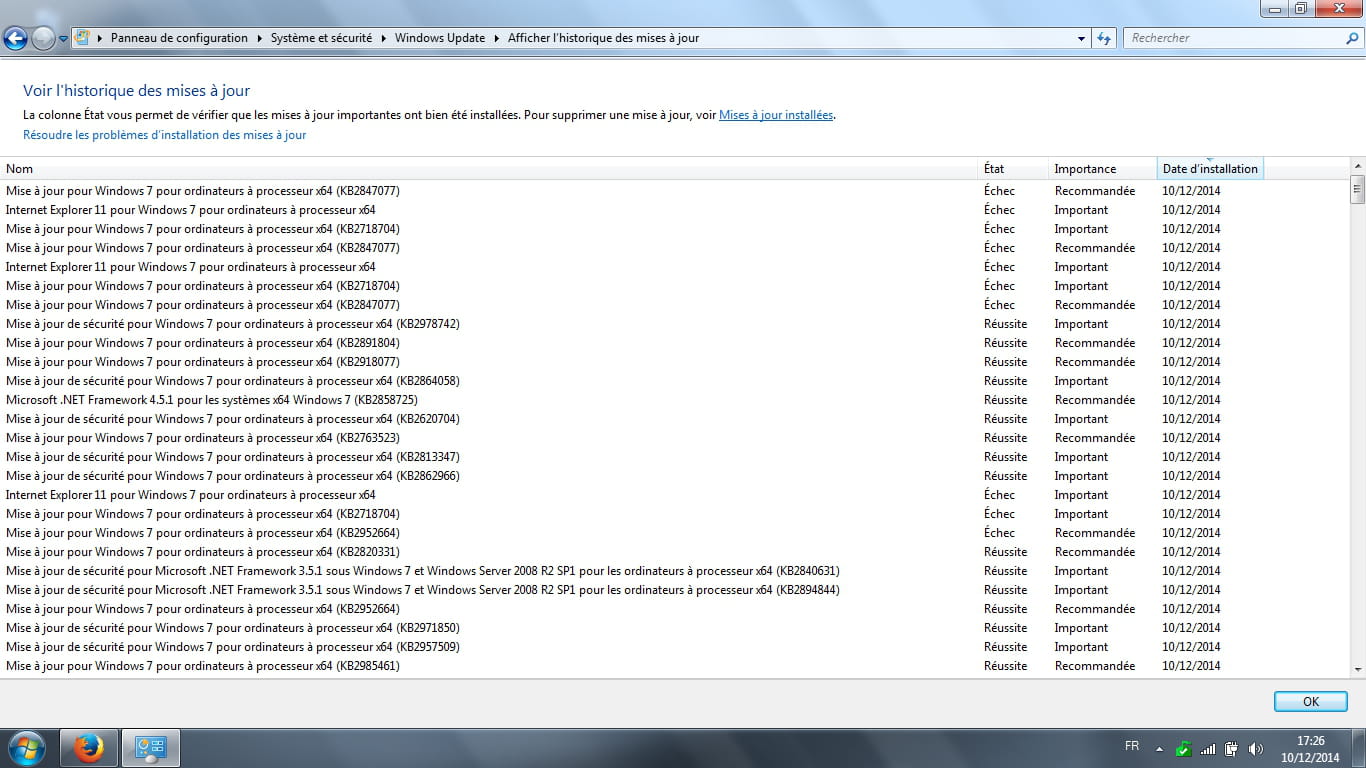
Task: Click OK to close the history view
Action: pos(1311,702)
